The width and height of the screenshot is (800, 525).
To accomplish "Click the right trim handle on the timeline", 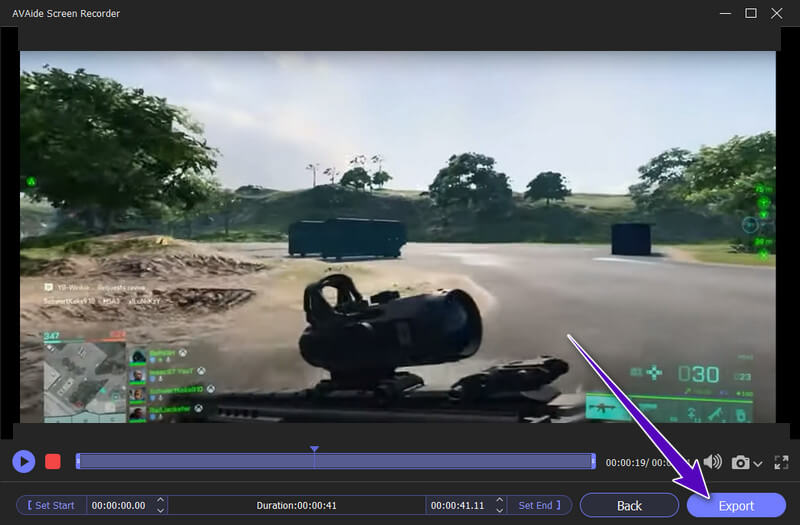I will coord(593,461).
